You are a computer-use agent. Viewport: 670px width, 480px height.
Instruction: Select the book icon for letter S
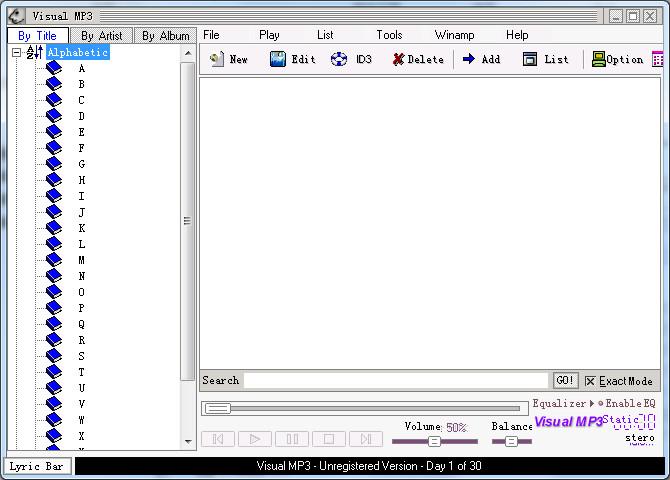point(54,356)
